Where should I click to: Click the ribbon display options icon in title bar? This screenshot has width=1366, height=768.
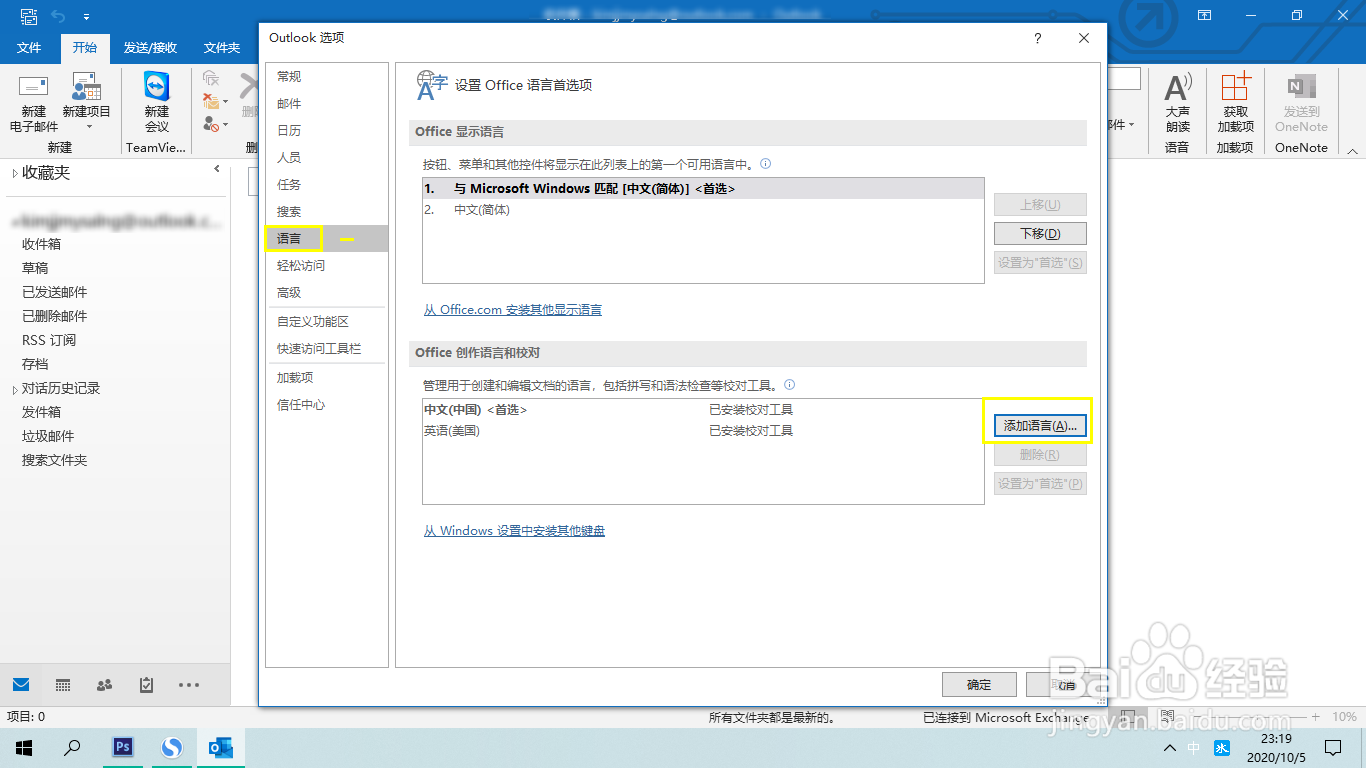click(x=1204, y=15)
